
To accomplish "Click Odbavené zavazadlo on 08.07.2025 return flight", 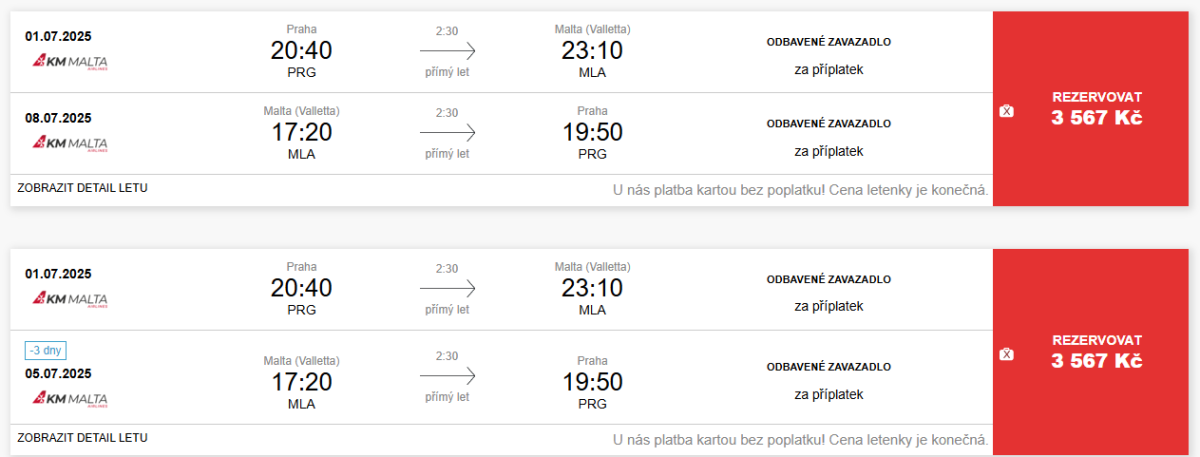I will coord(828,124).
